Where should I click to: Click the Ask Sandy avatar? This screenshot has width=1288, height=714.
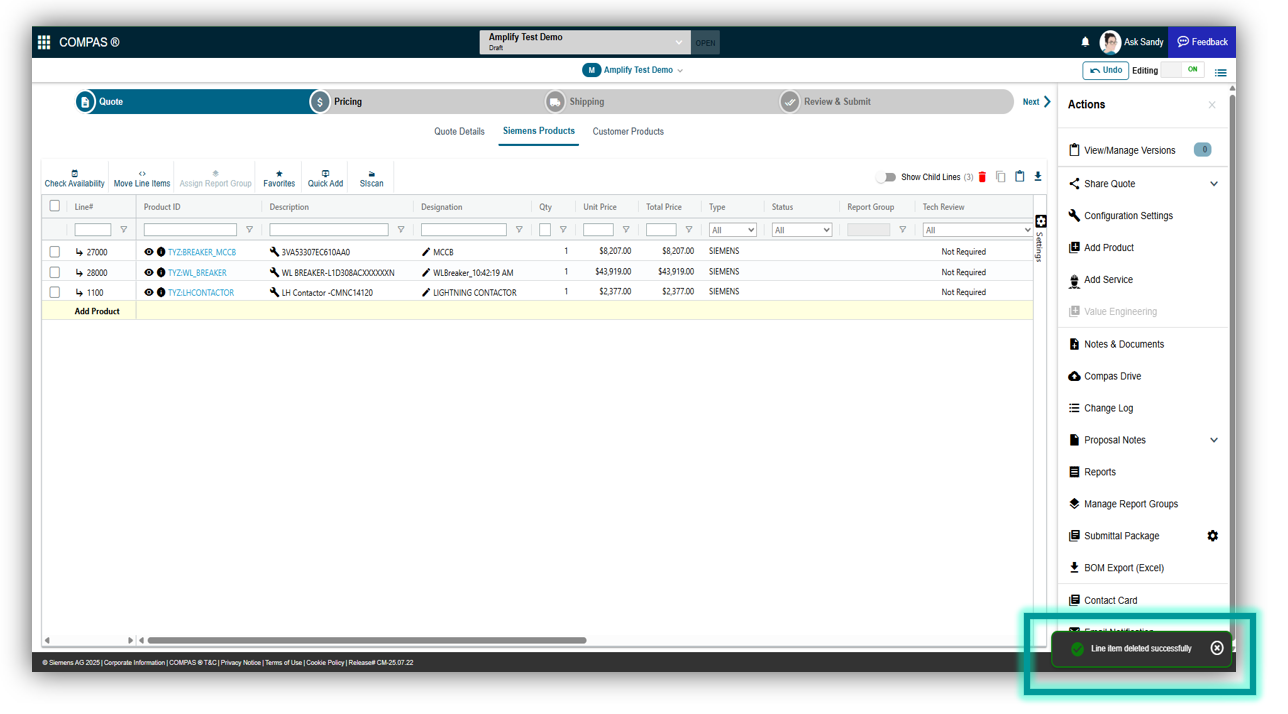coord(1110,42)
